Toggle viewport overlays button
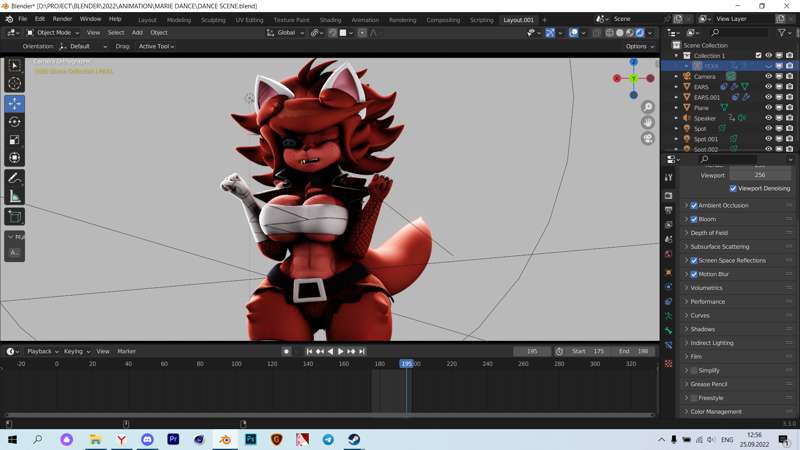800x450 pixels. point(573,33)
